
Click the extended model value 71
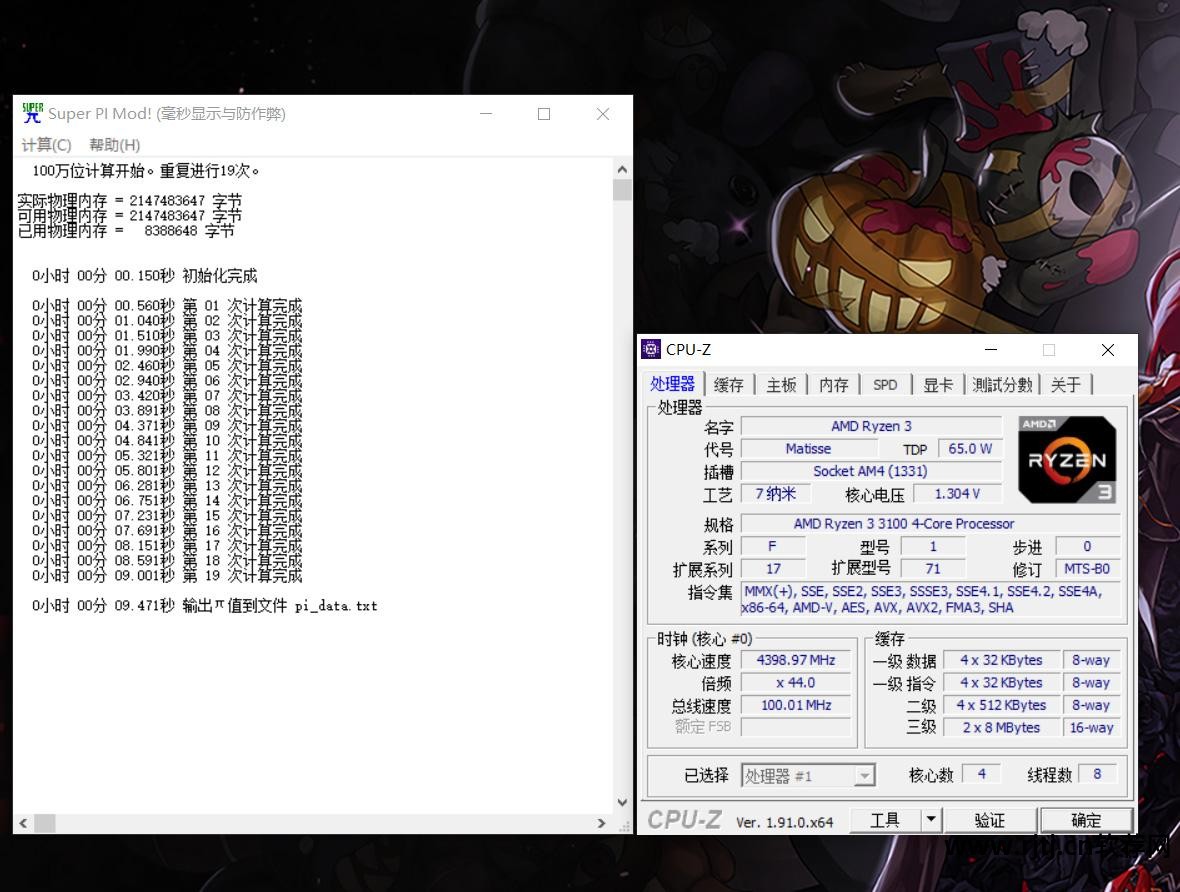tap(933, 569)
